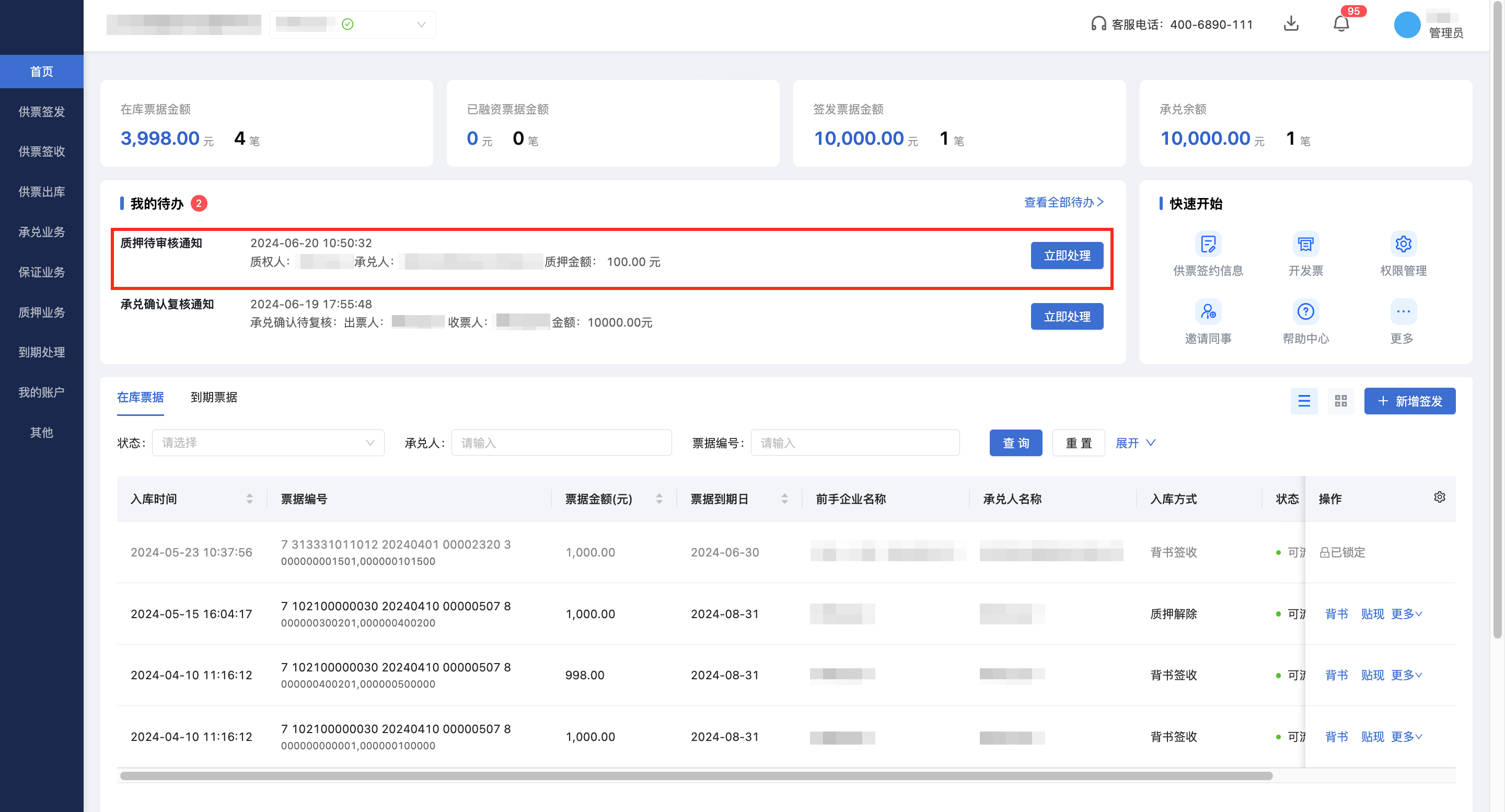Switch to grid card view layout
This screenshot has width=1505, height=812.
coord(1340,401)
